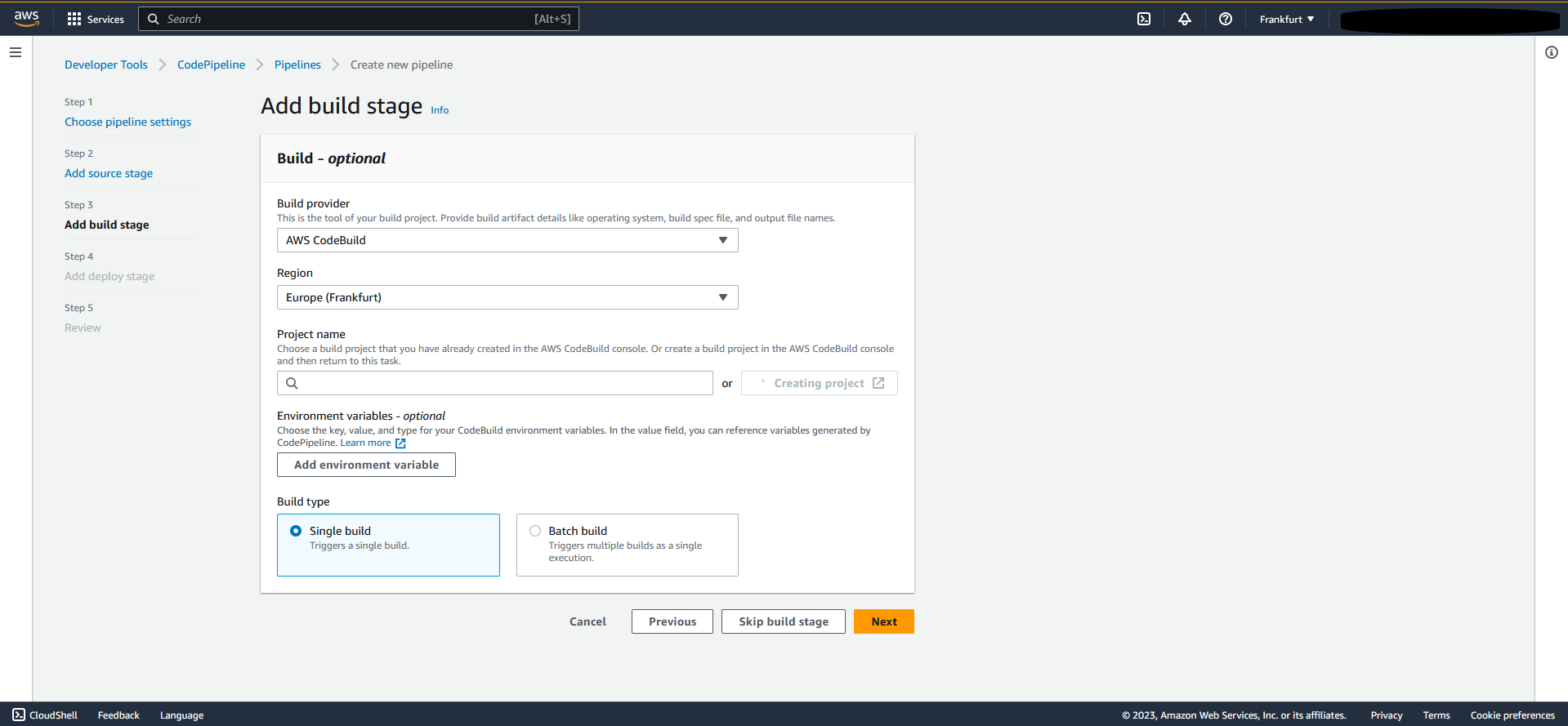Select the Batch build radio option
1568x726 pixels.
(x=535, y=531)
